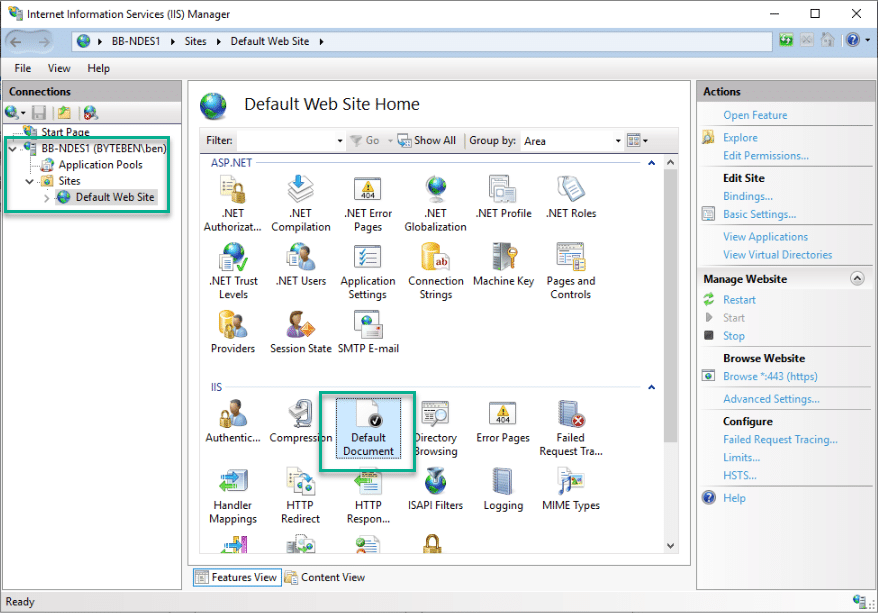Open the .NET Roles feature
The height and width of the screenshot is (613, 878).
[571, 197]
